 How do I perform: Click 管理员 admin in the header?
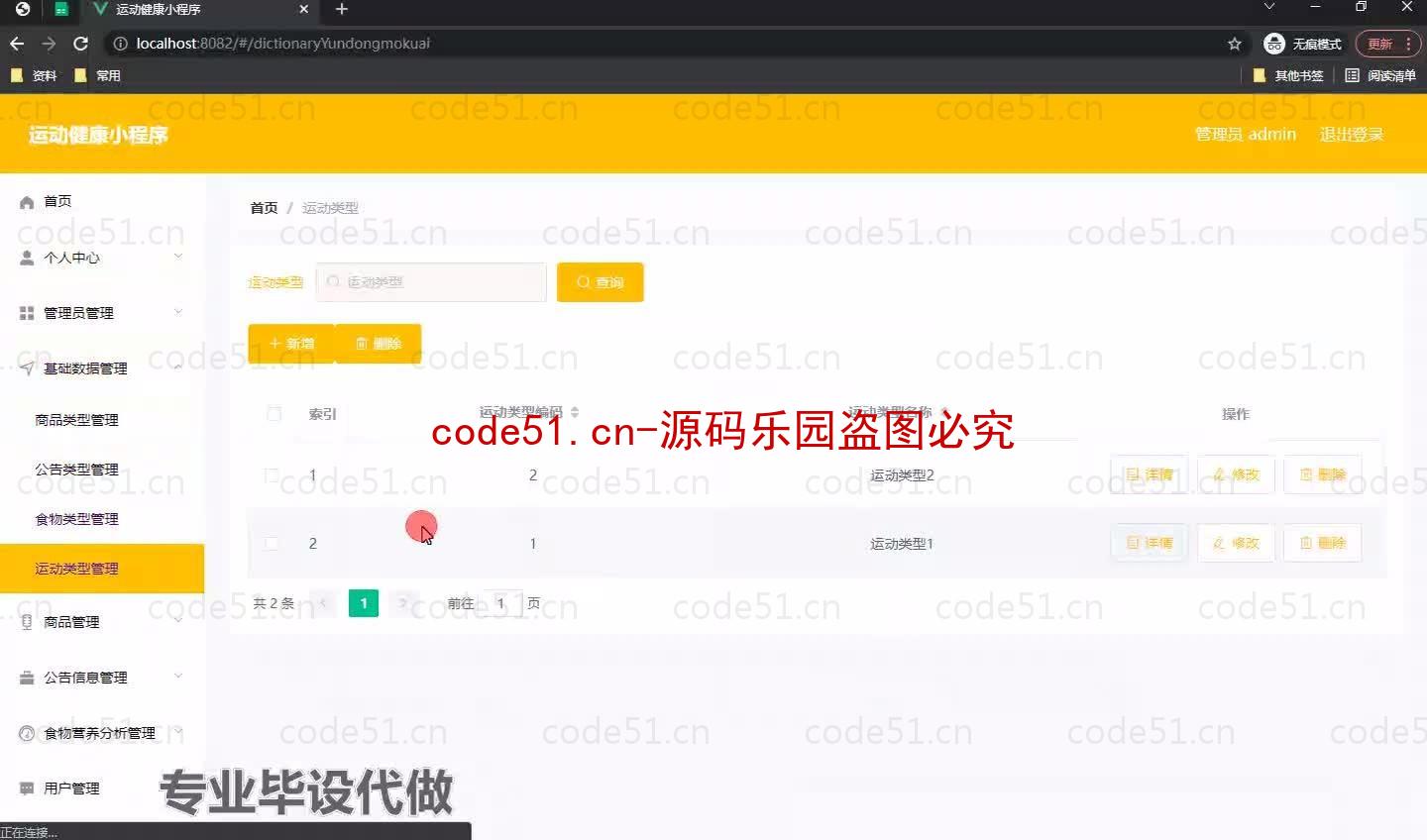click(x=1246, y=135)
